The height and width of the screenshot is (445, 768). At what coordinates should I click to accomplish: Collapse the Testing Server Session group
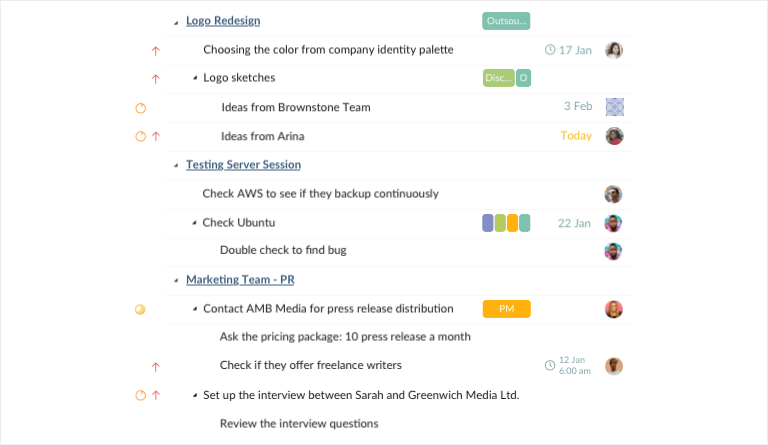(x=176, y=165)
